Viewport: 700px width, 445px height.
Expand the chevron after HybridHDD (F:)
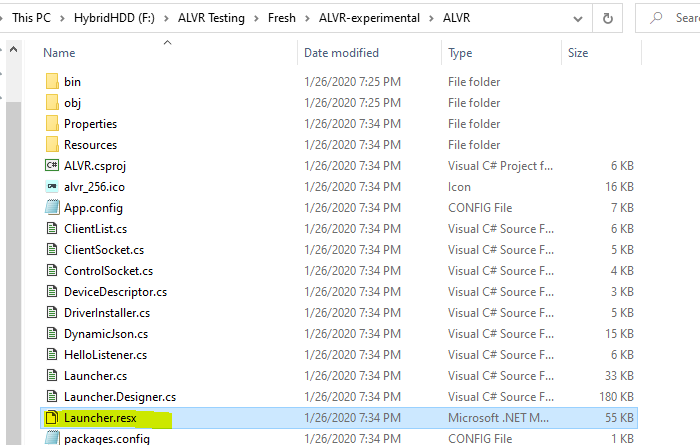tap(166, 18)
